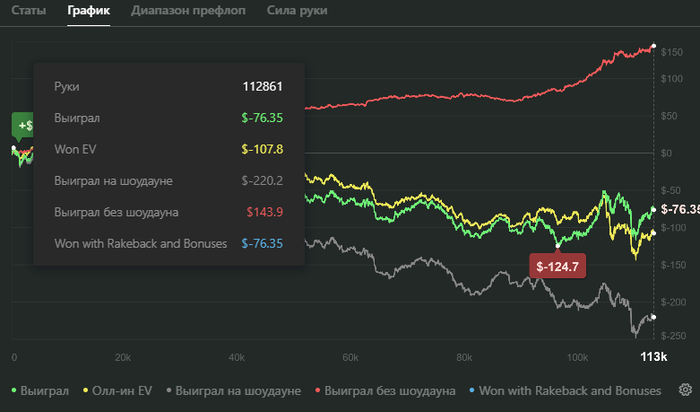The image size is (700, 412).
Task: Click the gray showdown line endpoint dot
Action: point(654,317)
